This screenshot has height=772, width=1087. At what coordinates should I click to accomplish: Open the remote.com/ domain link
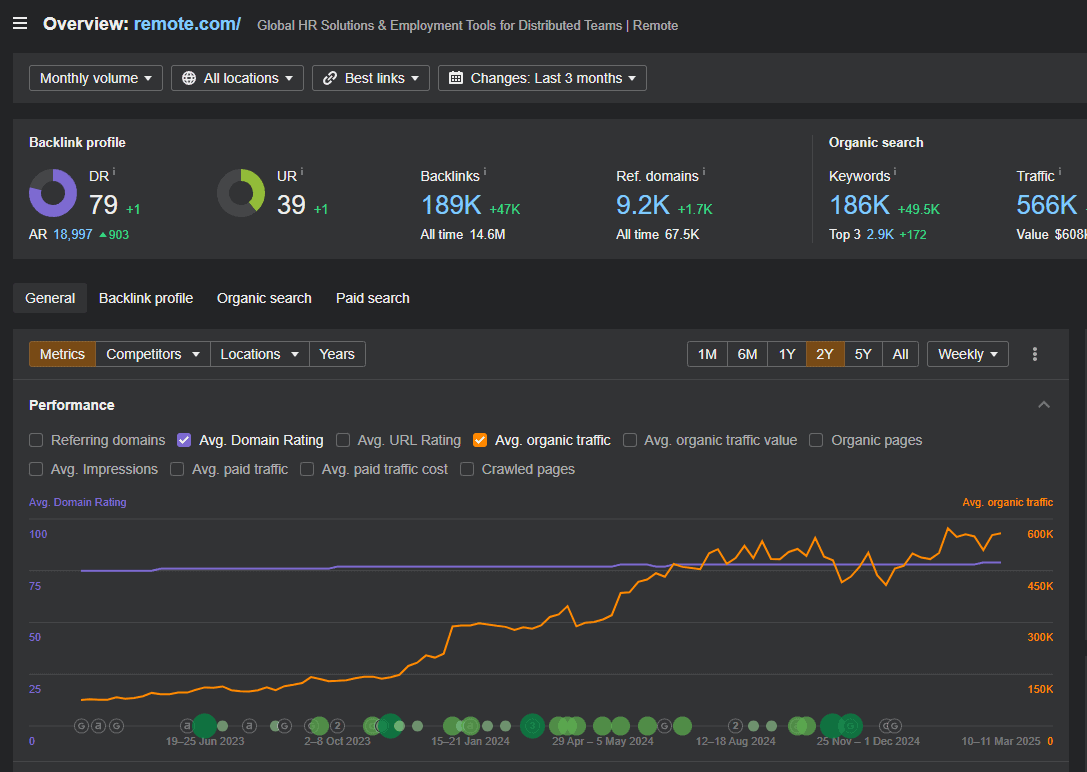pyautogui.click(x=187, y=24)
